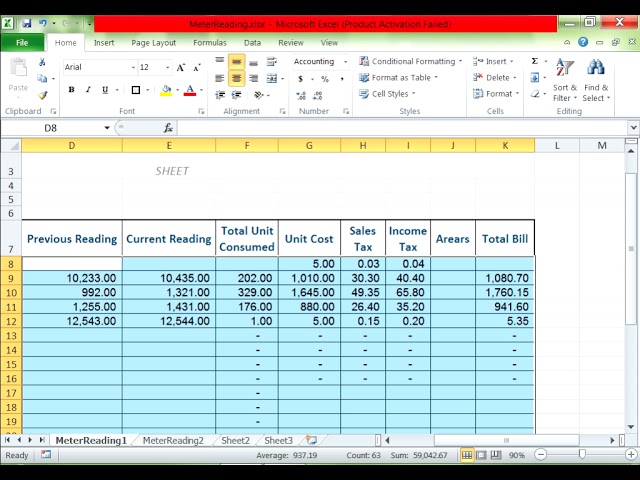Screen dimensions: 640x480
Task: Click the zoom in plus button
Action: (x=631, y=455)
